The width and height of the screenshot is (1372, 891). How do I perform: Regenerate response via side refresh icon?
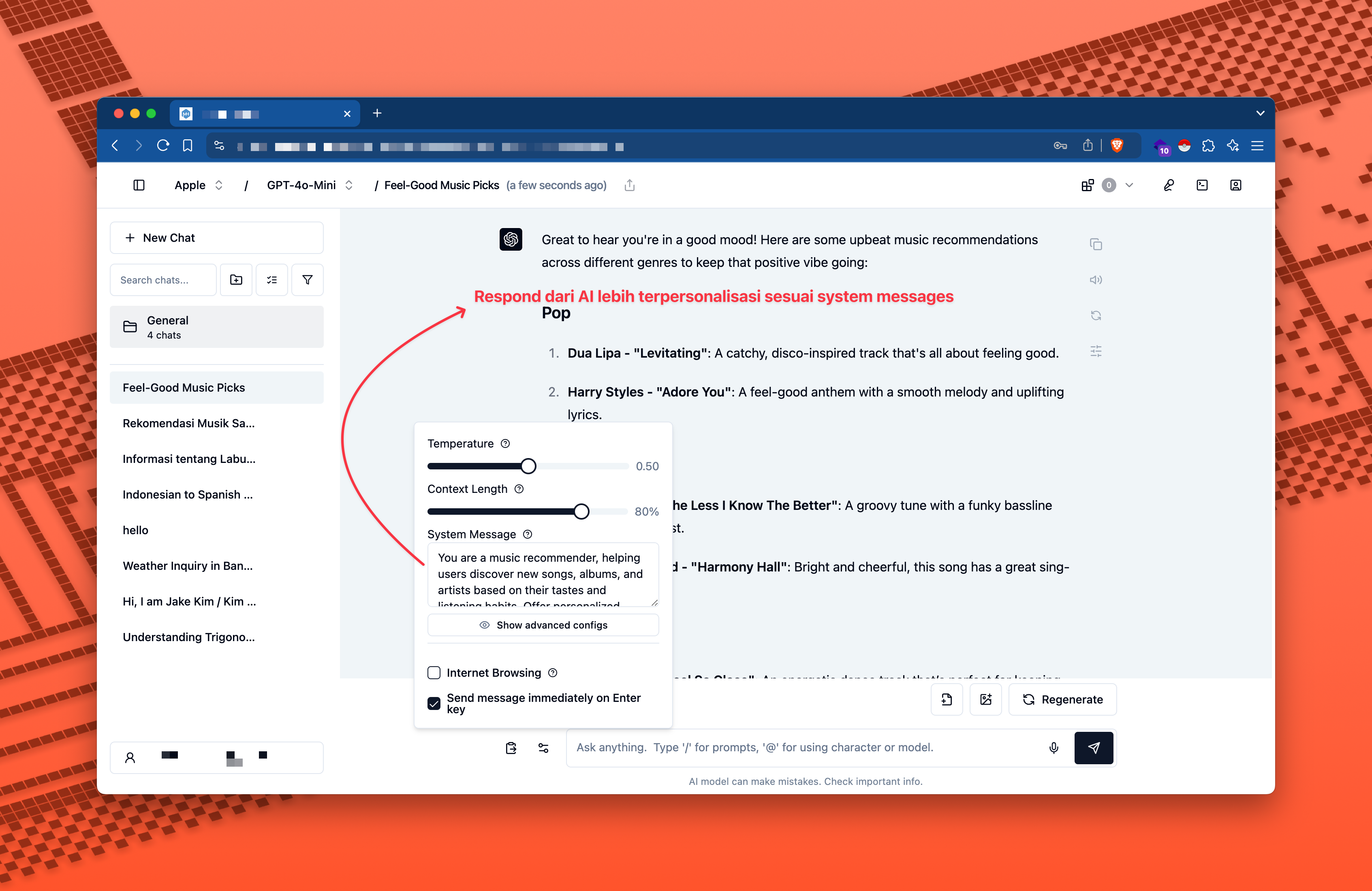(x=1096, y=315)
